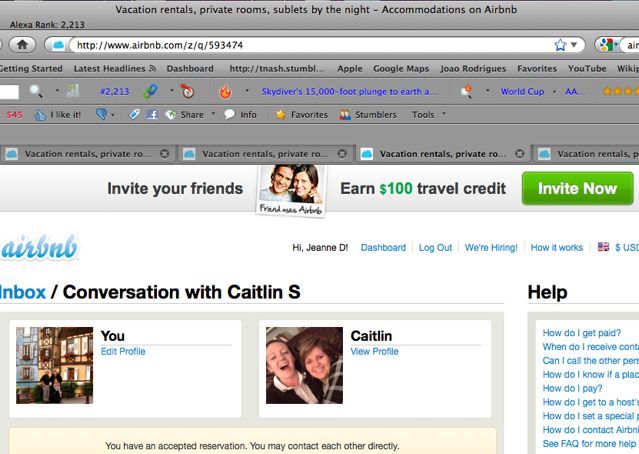This screenshot has height=454, width=639.
Task: Click your own profile photo thumbnail
Action: click(55, 366)
